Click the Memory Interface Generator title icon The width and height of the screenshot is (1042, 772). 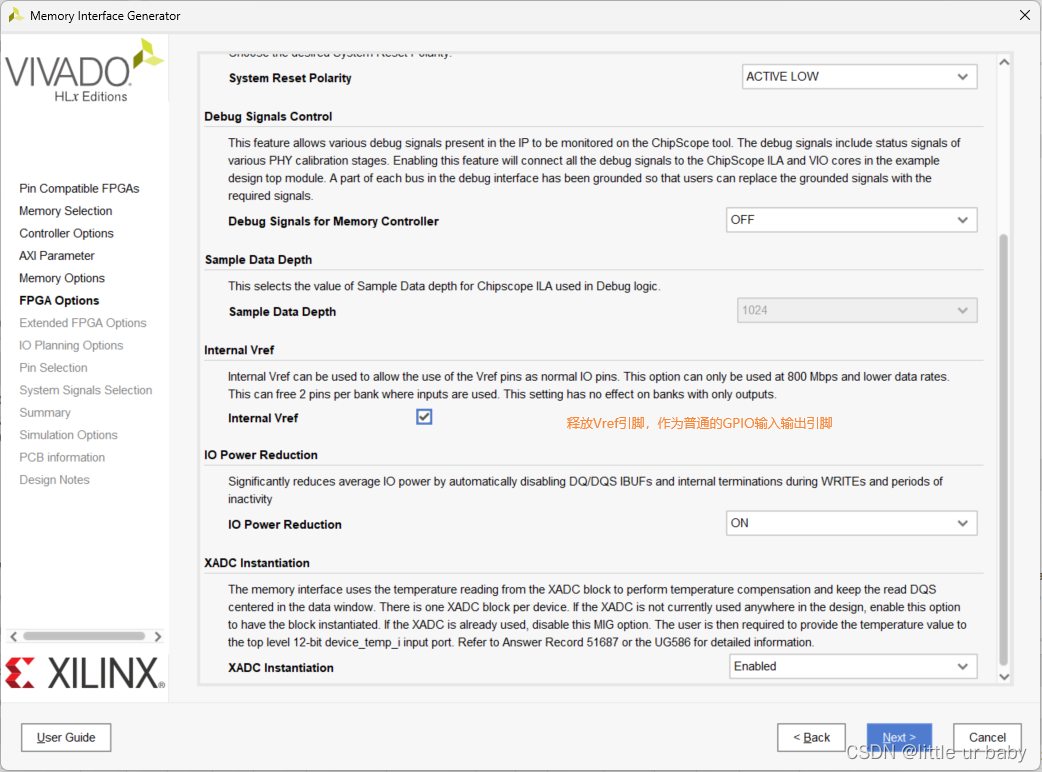(15, 15)
